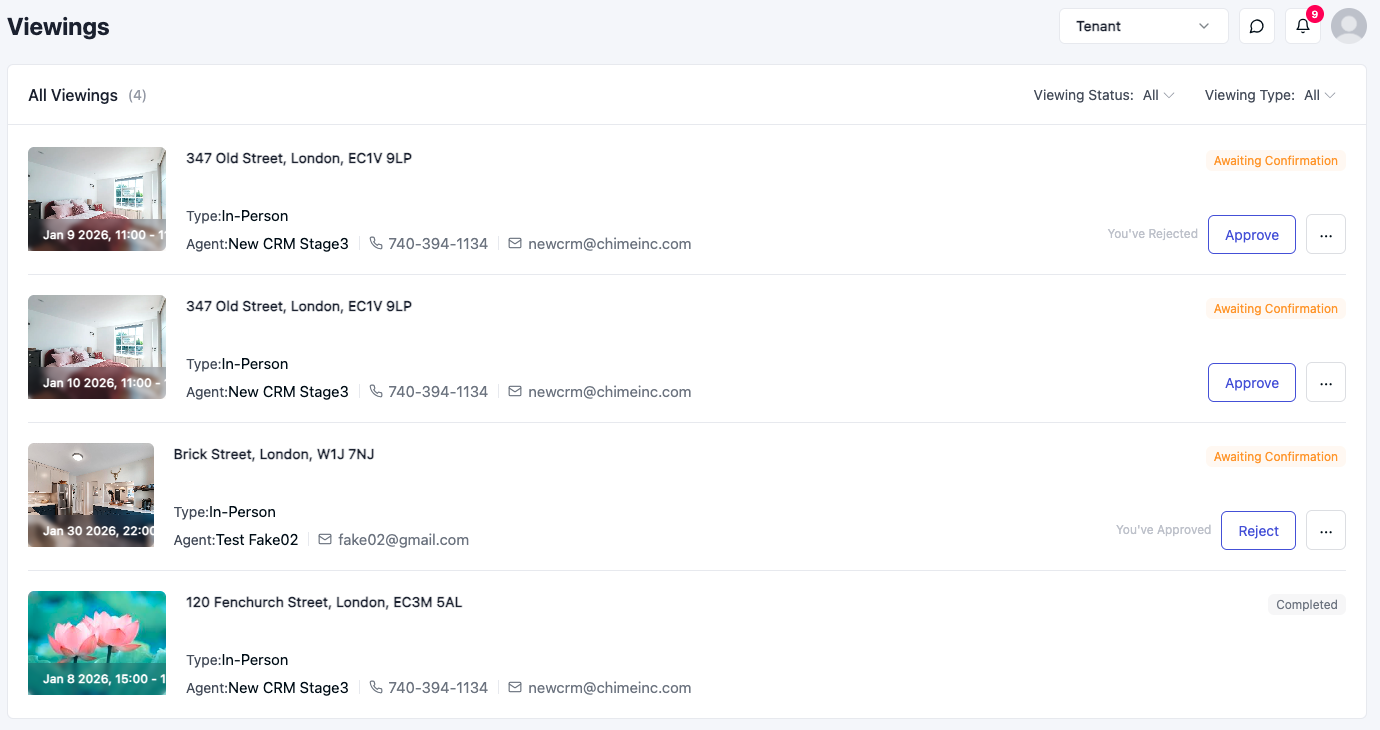The width and height of the screenshot is (1380, 730).
Task: Click the newcrm@chimeinc.com email on Fenchurch viewing
Action: [610, 688]
